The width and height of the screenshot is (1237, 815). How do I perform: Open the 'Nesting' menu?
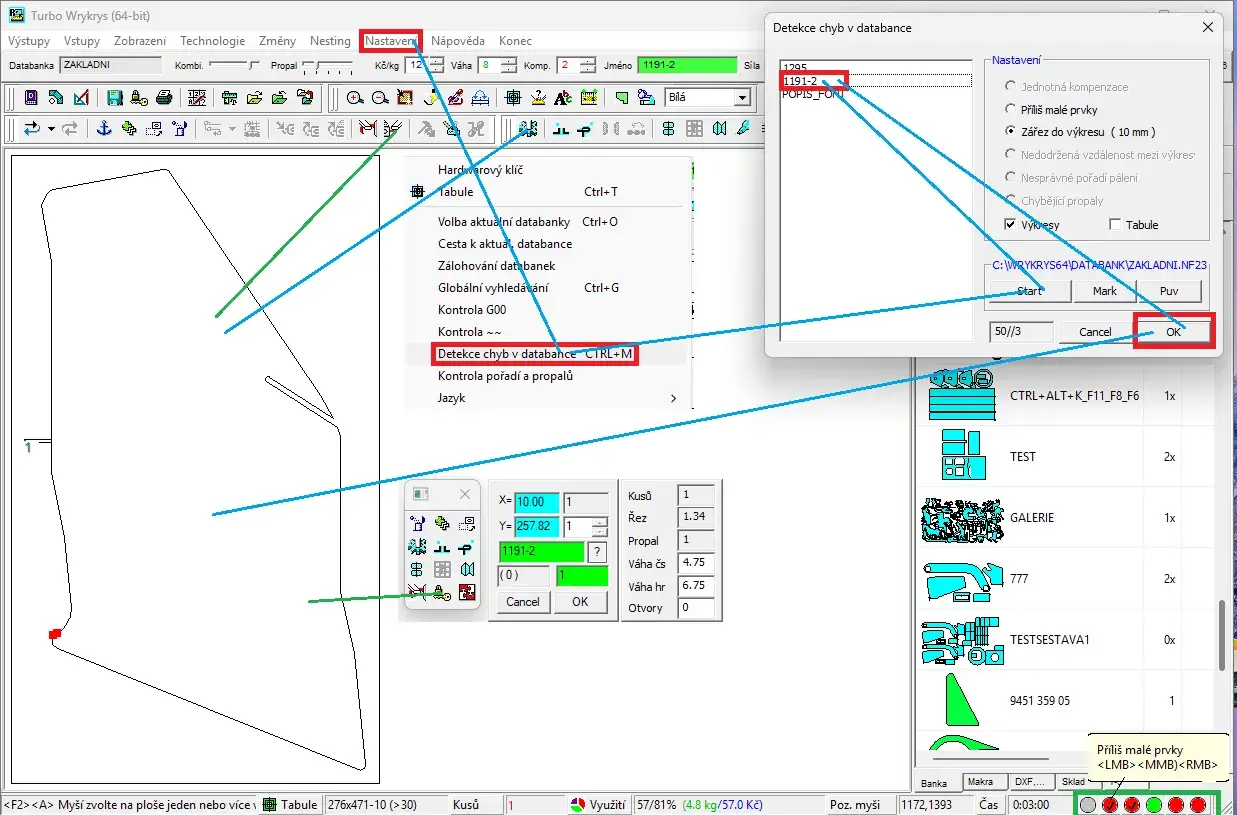(x=330, y=41)
